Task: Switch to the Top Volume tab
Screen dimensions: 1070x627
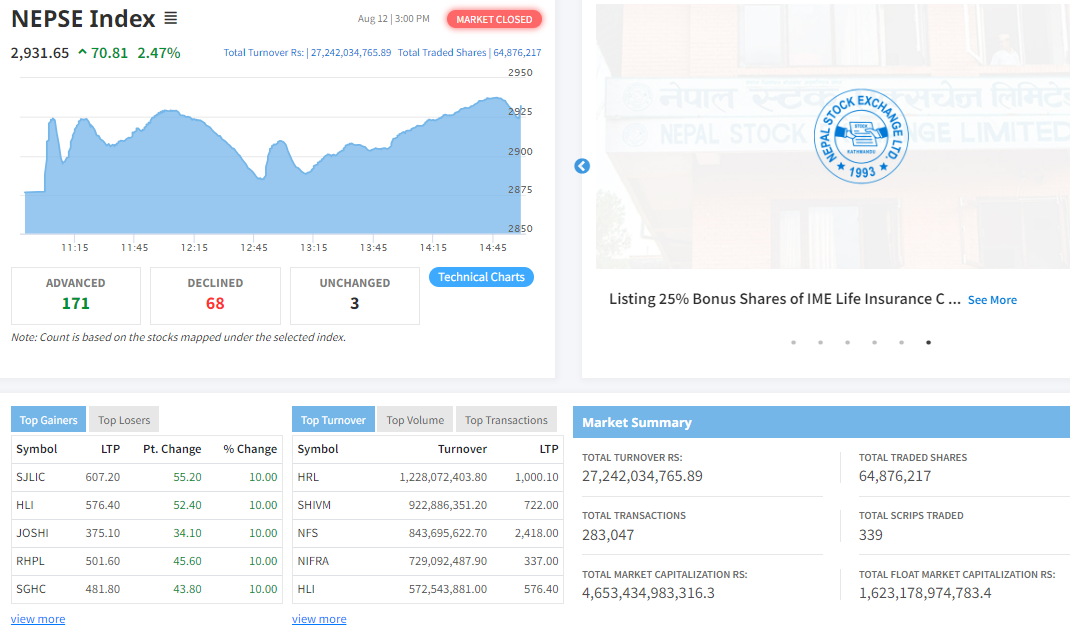Action: click(415, 420)
